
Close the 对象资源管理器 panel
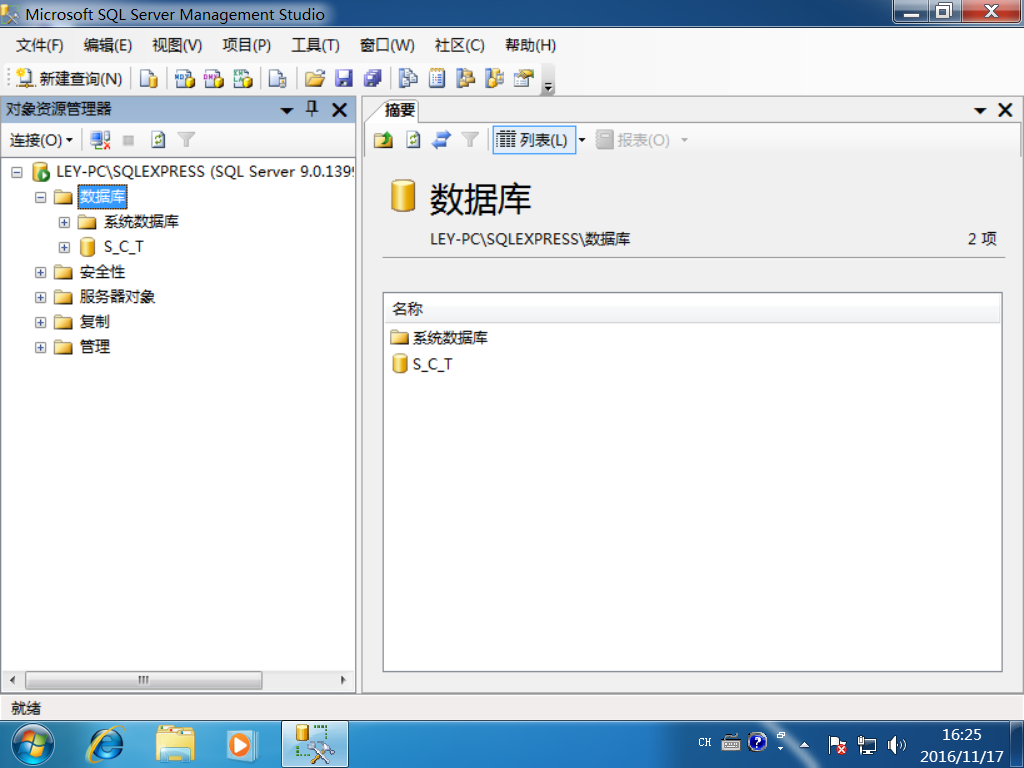[340, 110]
